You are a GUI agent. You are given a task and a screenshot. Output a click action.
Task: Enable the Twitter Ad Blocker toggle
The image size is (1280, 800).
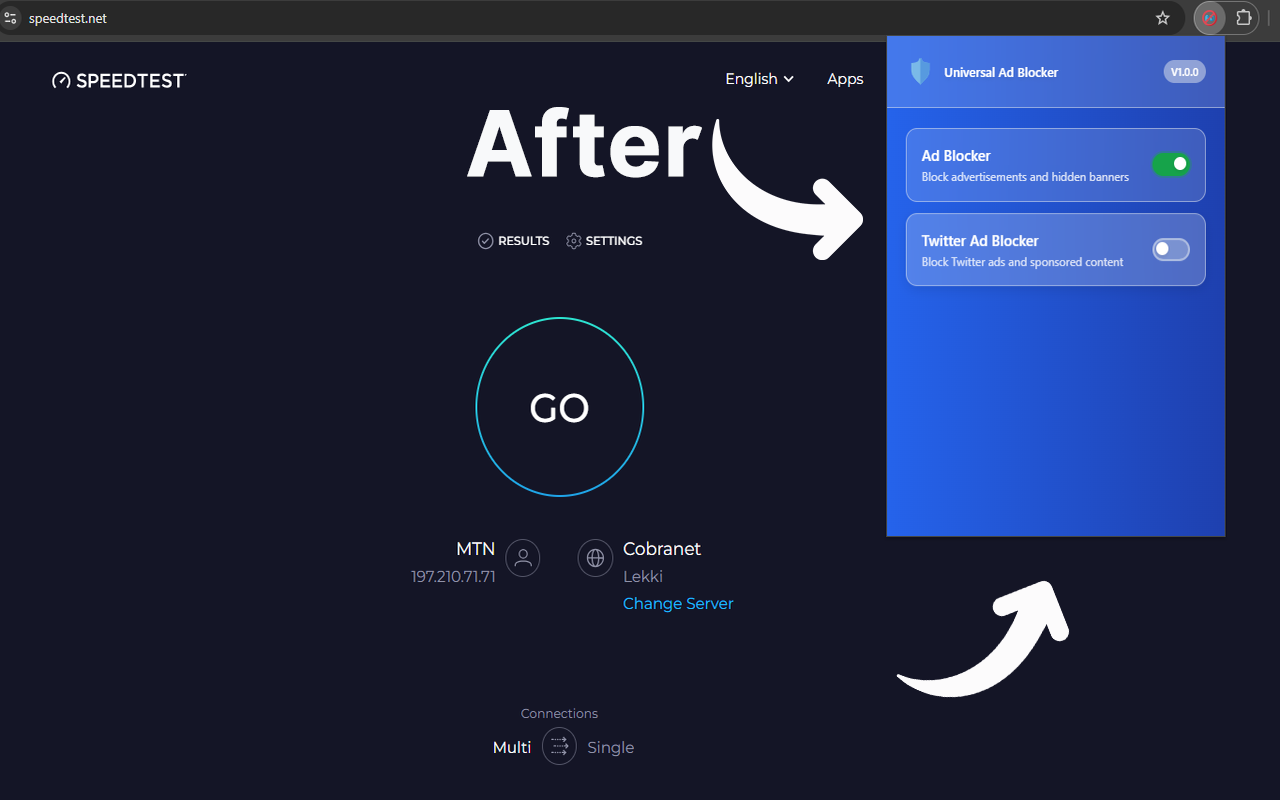(x=1171, y=249)
